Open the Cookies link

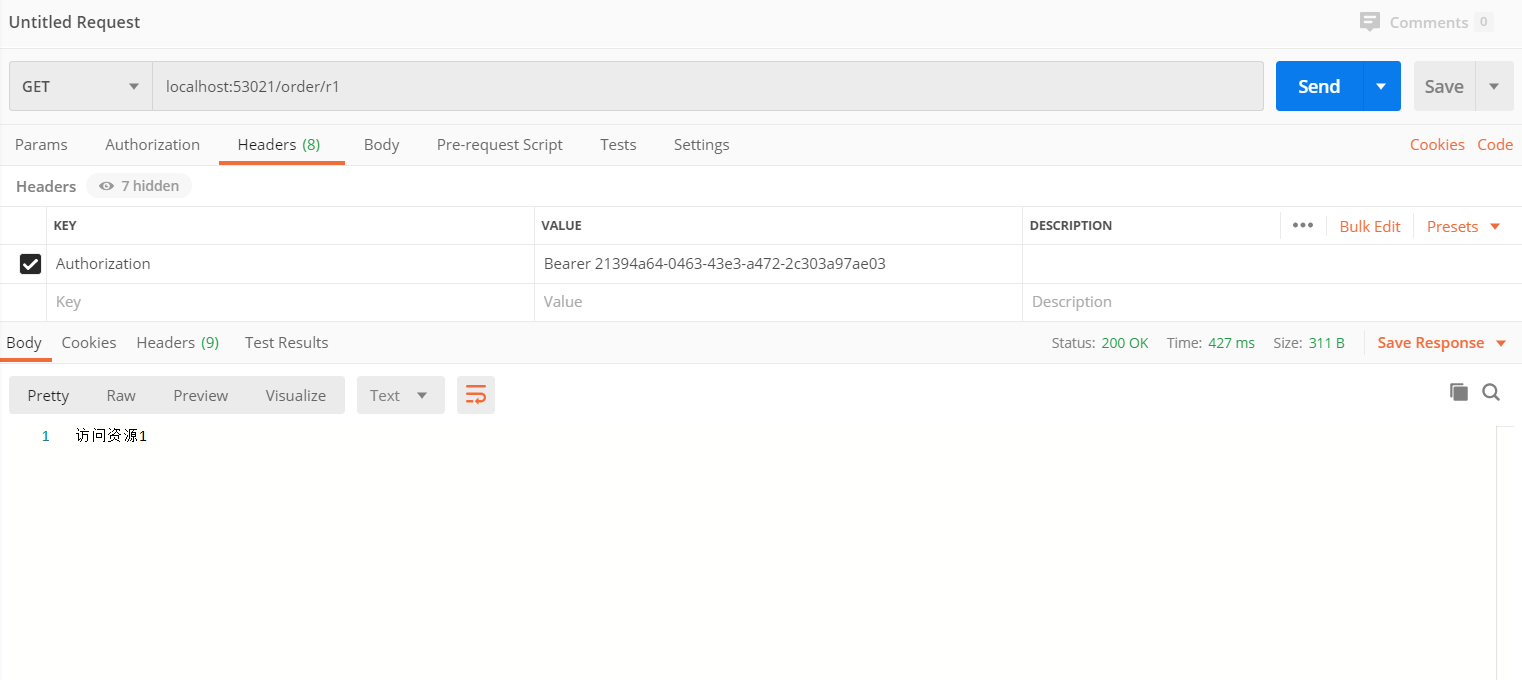tap(1436, 145)
